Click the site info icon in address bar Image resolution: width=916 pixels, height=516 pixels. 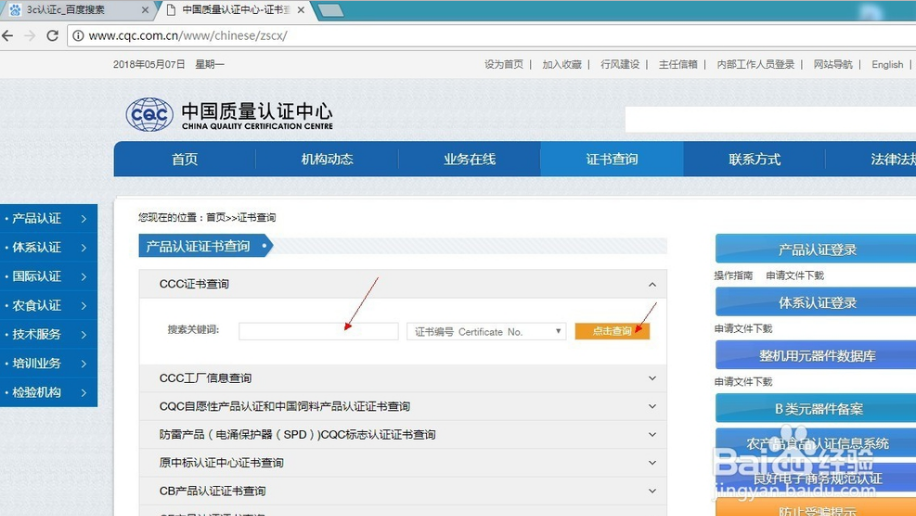77,35
